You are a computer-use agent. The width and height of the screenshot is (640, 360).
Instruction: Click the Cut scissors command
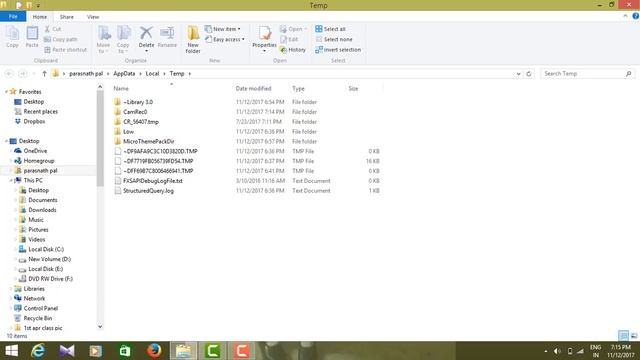(x=53, y=29)
